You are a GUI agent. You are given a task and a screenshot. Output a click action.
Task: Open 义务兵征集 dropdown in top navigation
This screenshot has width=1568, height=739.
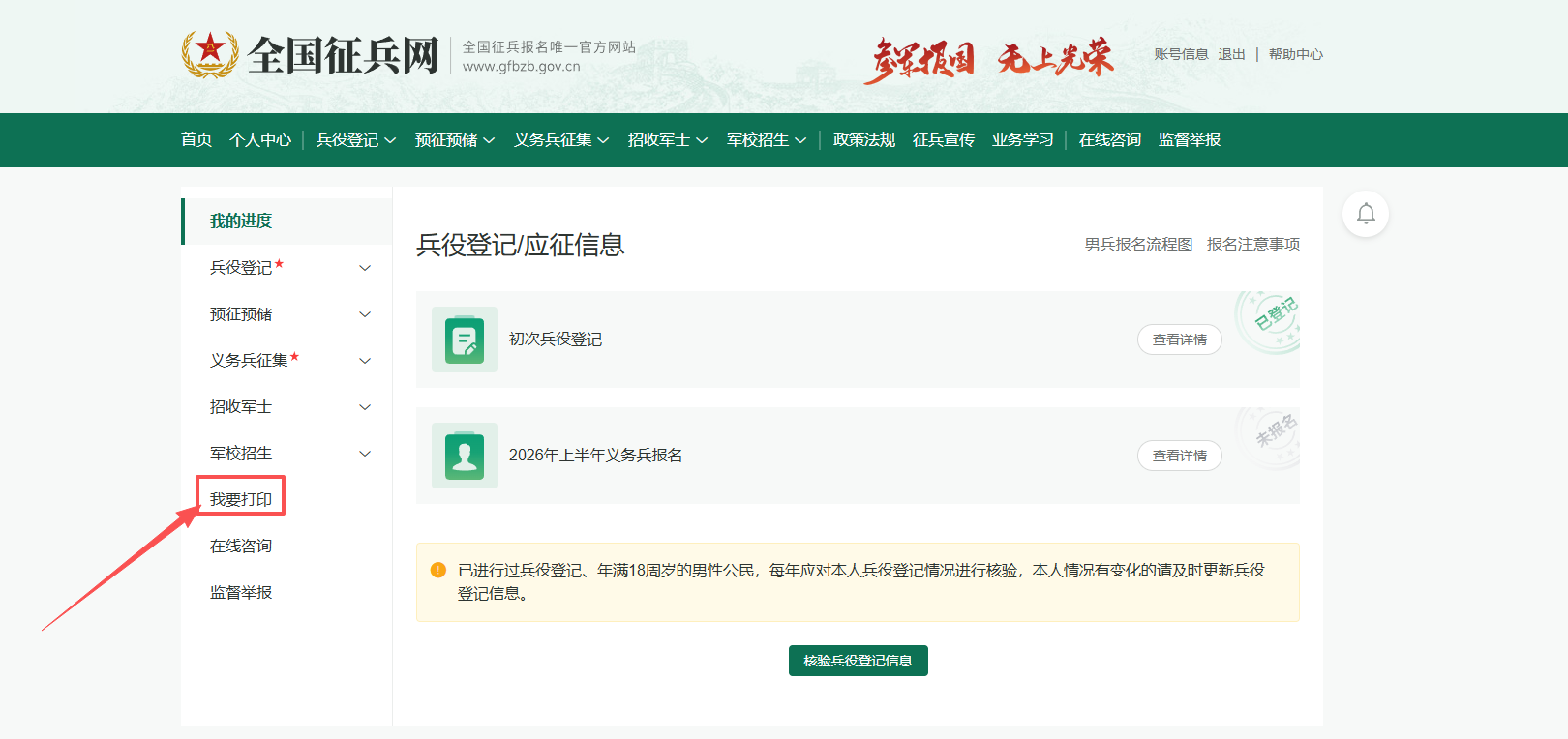(x=561, y=140)
